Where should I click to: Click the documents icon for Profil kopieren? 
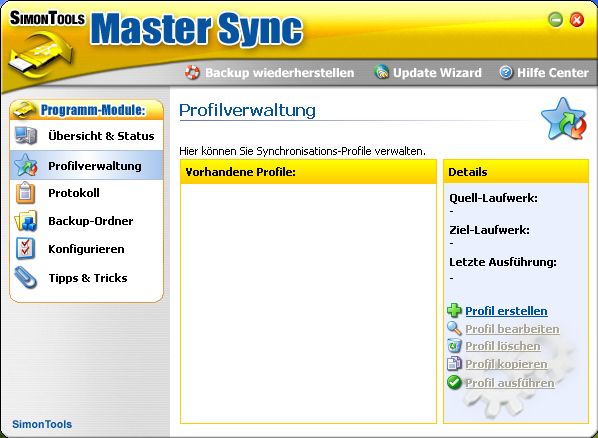click(454, 364)
